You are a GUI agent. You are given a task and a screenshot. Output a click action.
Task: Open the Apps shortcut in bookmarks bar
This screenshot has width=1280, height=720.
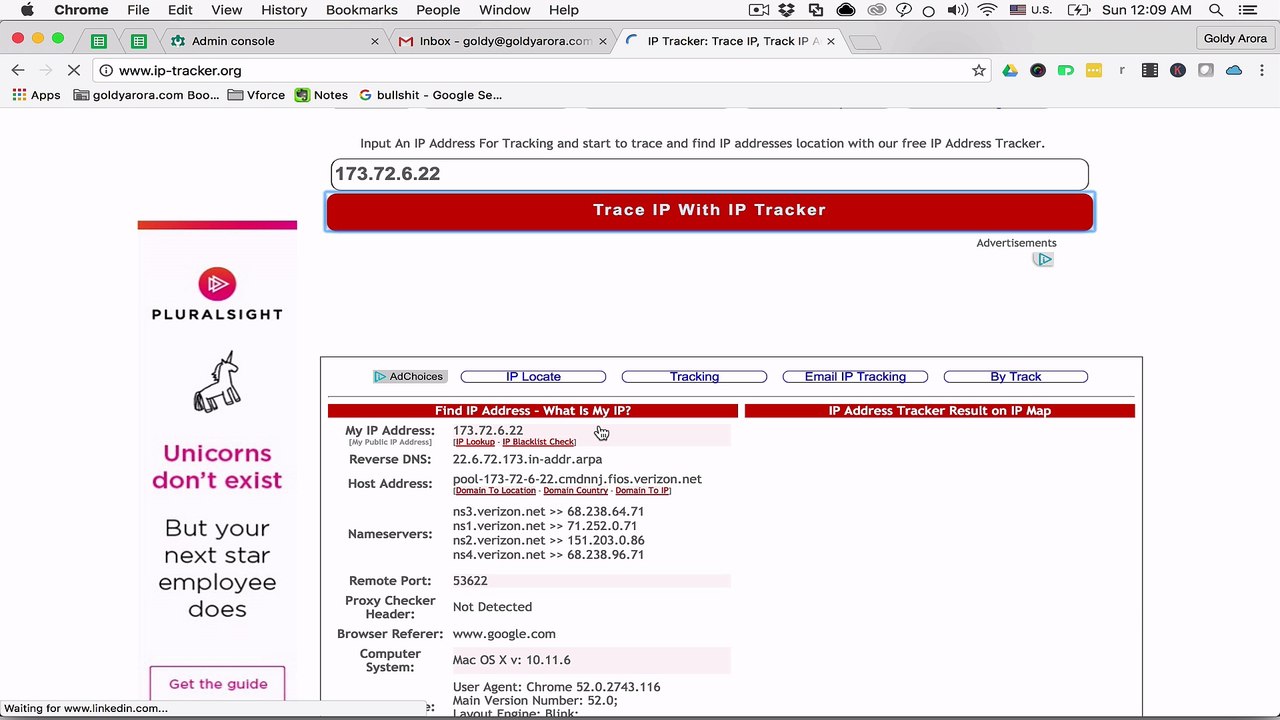click(37, 95)
